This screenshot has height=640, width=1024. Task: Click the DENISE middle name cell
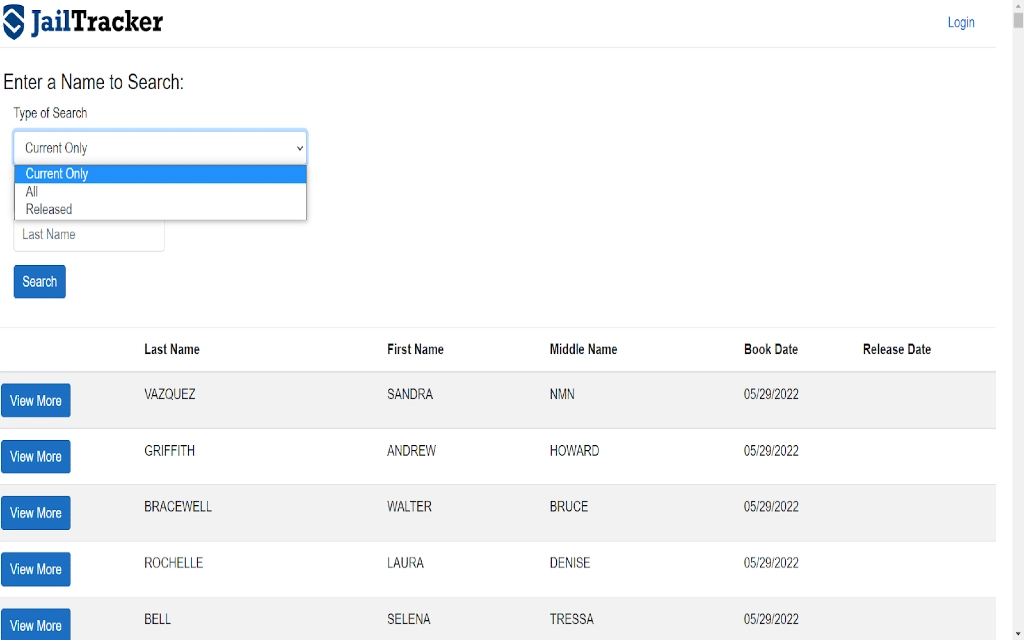coord(570,563)
